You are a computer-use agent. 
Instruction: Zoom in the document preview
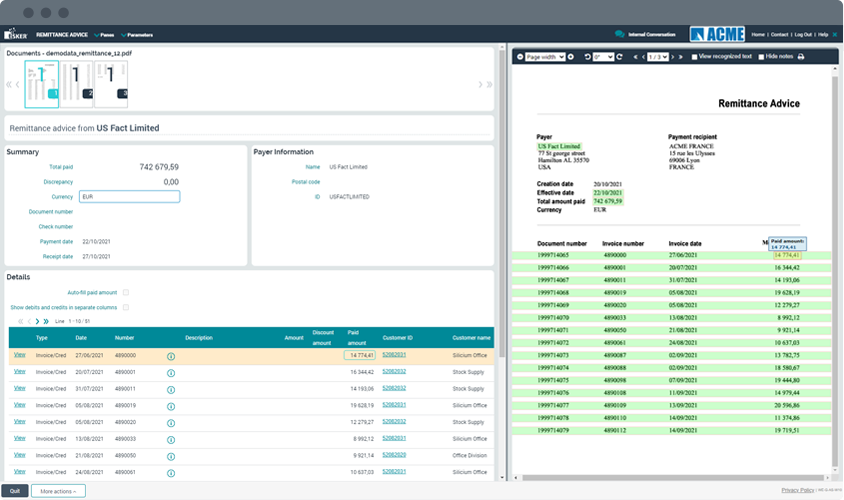tap(571, 57)
